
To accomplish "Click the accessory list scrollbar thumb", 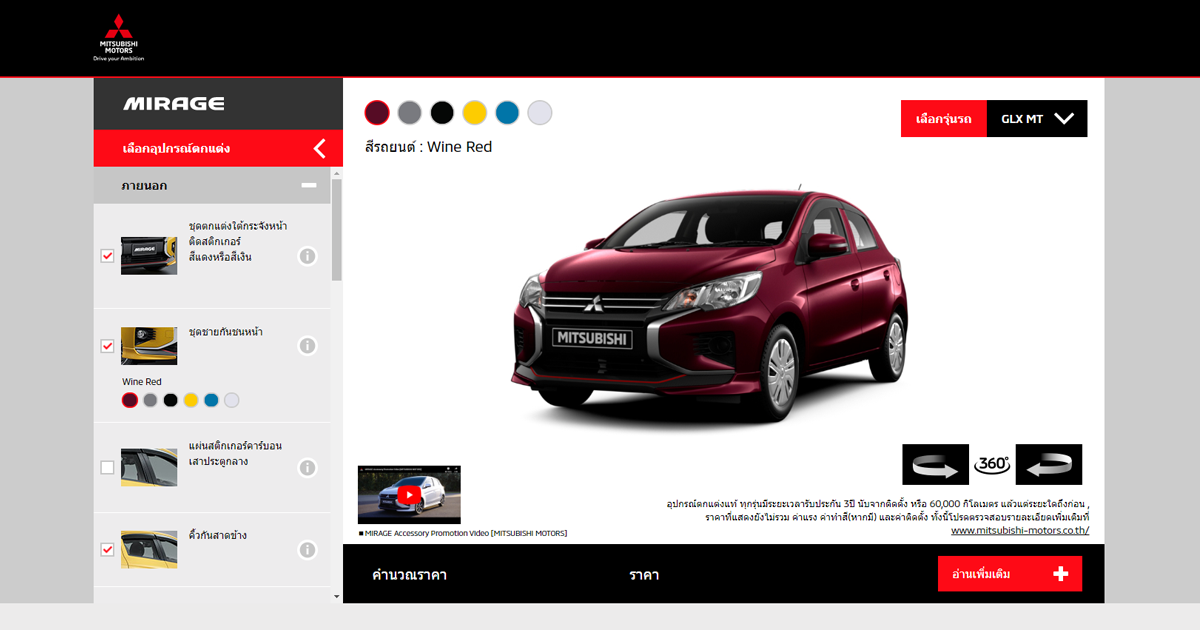I will tap(337, 230).
